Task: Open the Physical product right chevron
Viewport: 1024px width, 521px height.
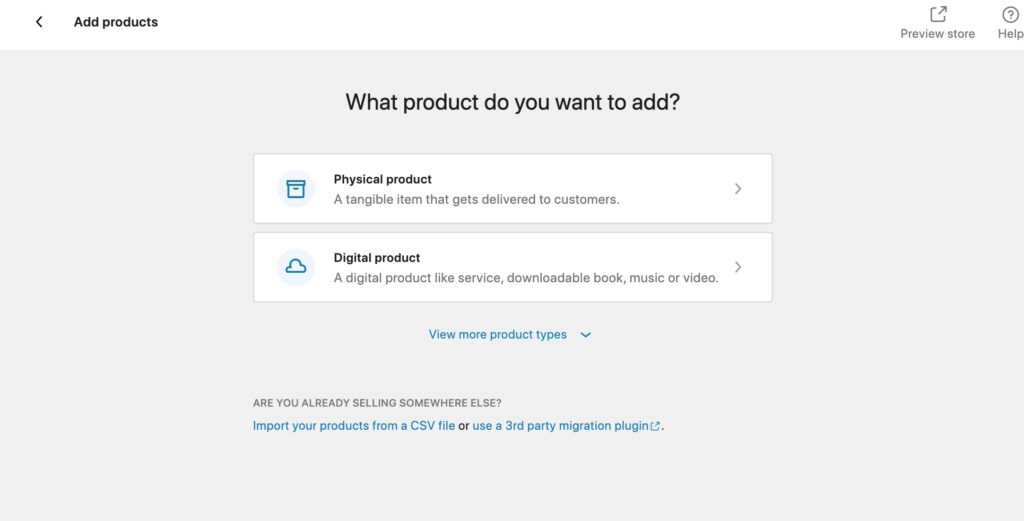Action: point(738,188)
